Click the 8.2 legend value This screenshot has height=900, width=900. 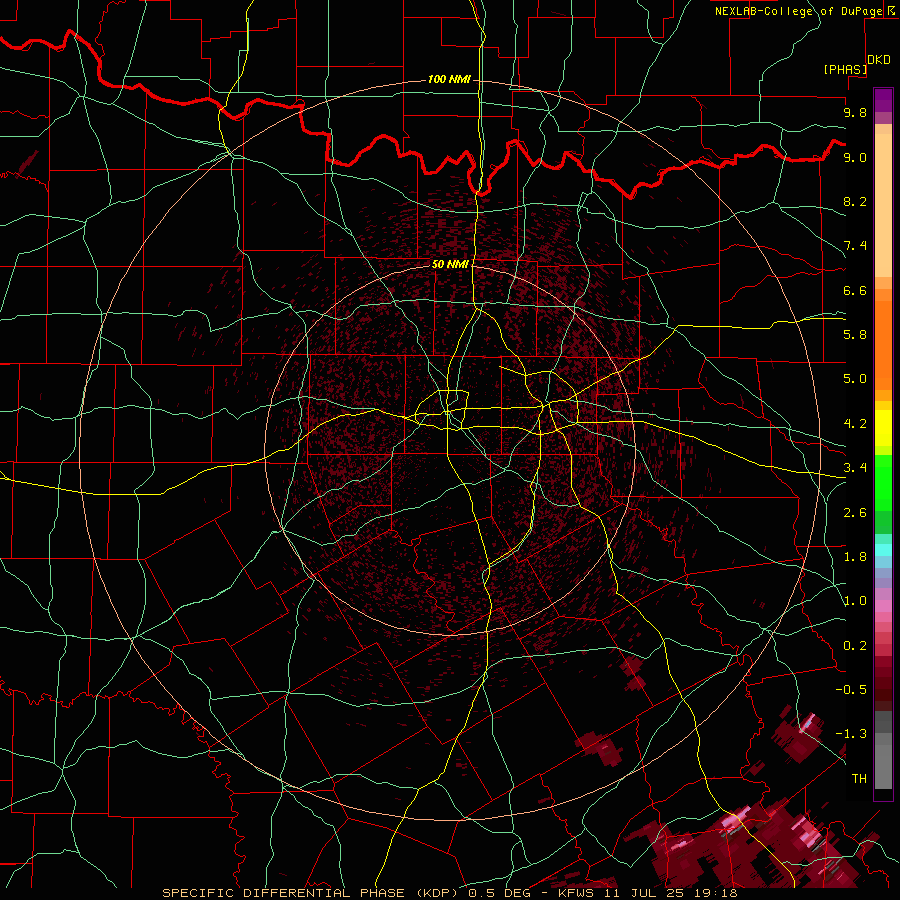click(855, 201)
